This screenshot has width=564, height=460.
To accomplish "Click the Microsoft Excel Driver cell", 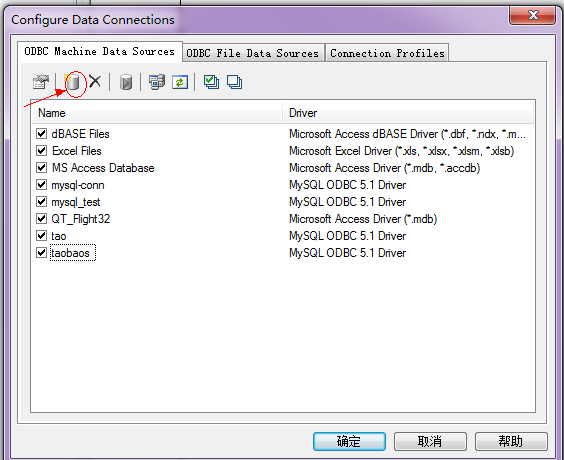I will tap(401, 151).
